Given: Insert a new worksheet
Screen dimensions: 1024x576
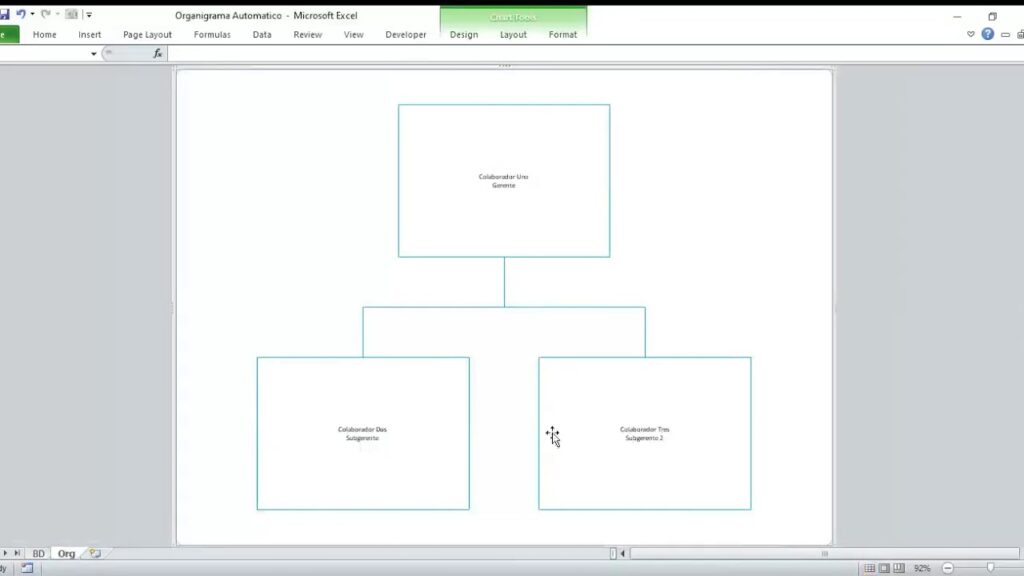Looking at the screenshot, I should pyautogui.click(x=95, y=553).
